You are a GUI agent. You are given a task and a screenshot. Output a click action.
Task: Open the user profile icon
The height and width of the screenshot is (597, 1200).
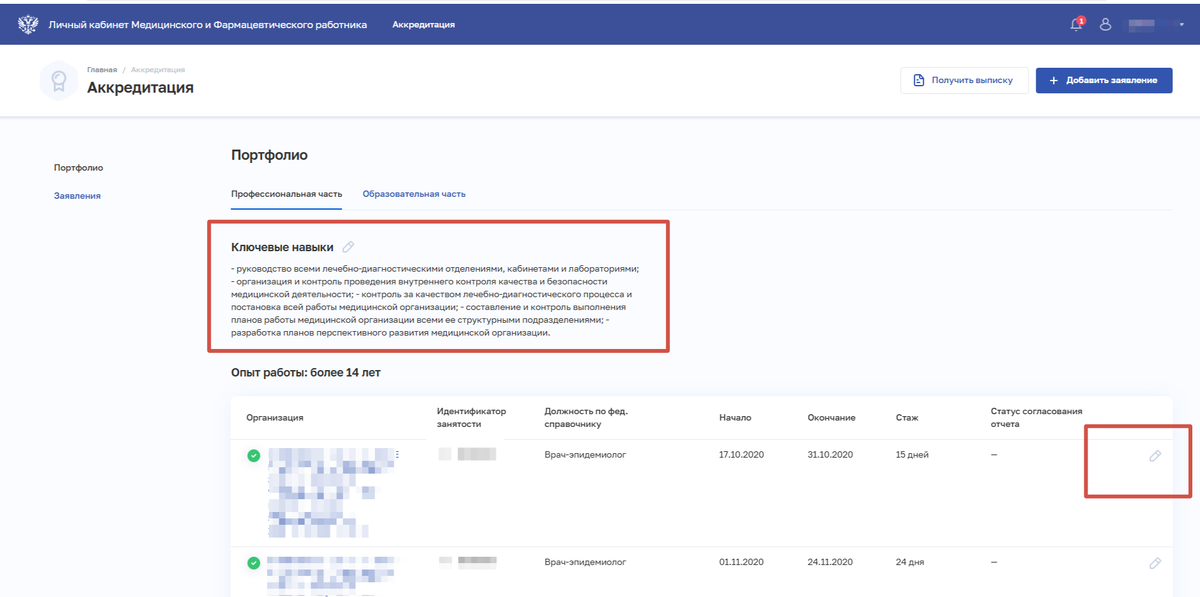tap(1106, 24)
